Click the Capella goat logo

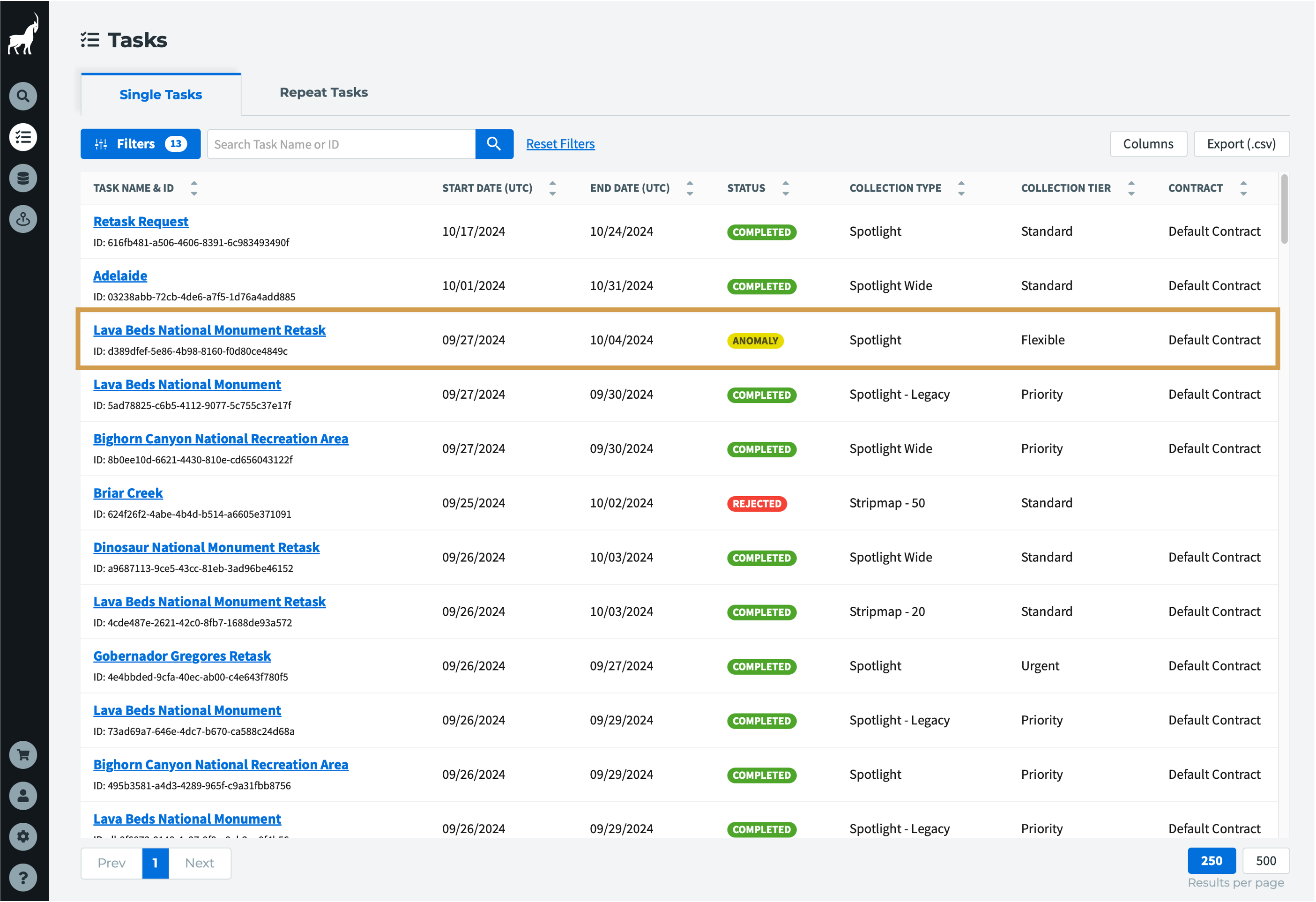click(x=23, y=33)
